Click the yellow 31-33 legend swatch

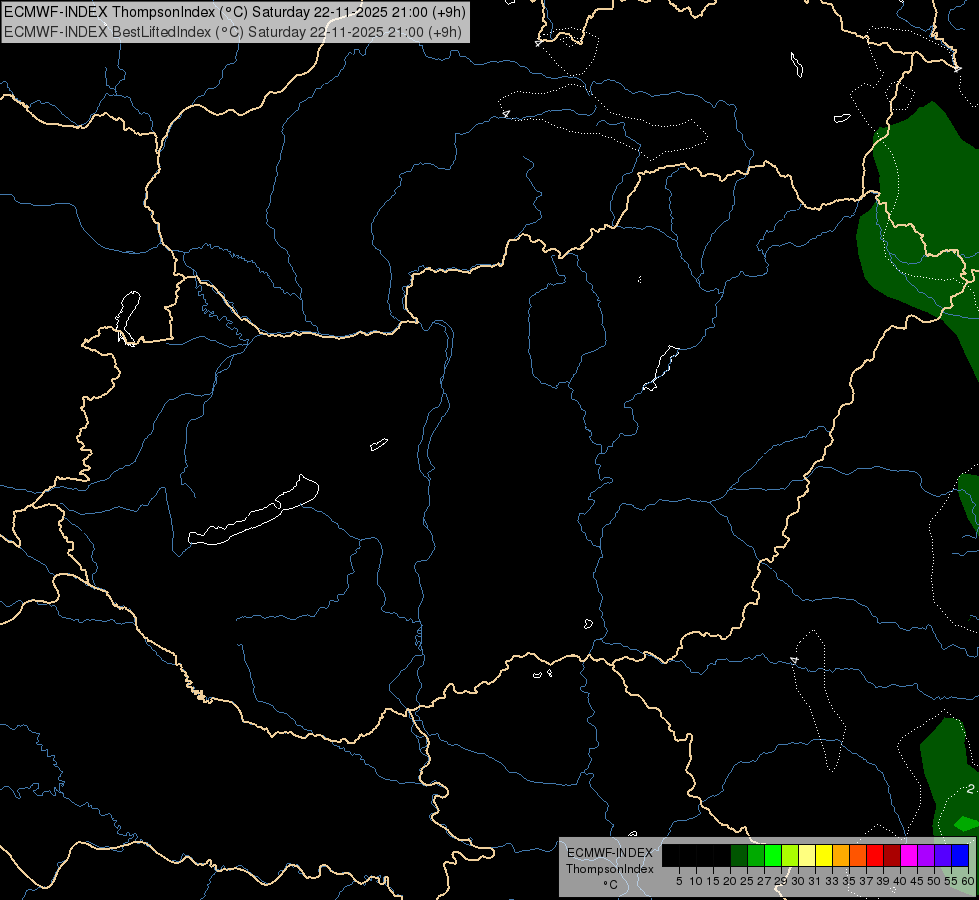(x=824, y=855)
